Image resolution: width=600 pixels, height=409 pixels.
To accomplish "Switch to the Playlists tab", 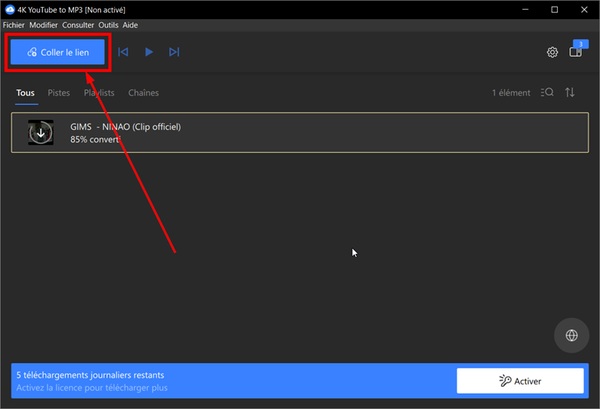I will coord(99,93).
